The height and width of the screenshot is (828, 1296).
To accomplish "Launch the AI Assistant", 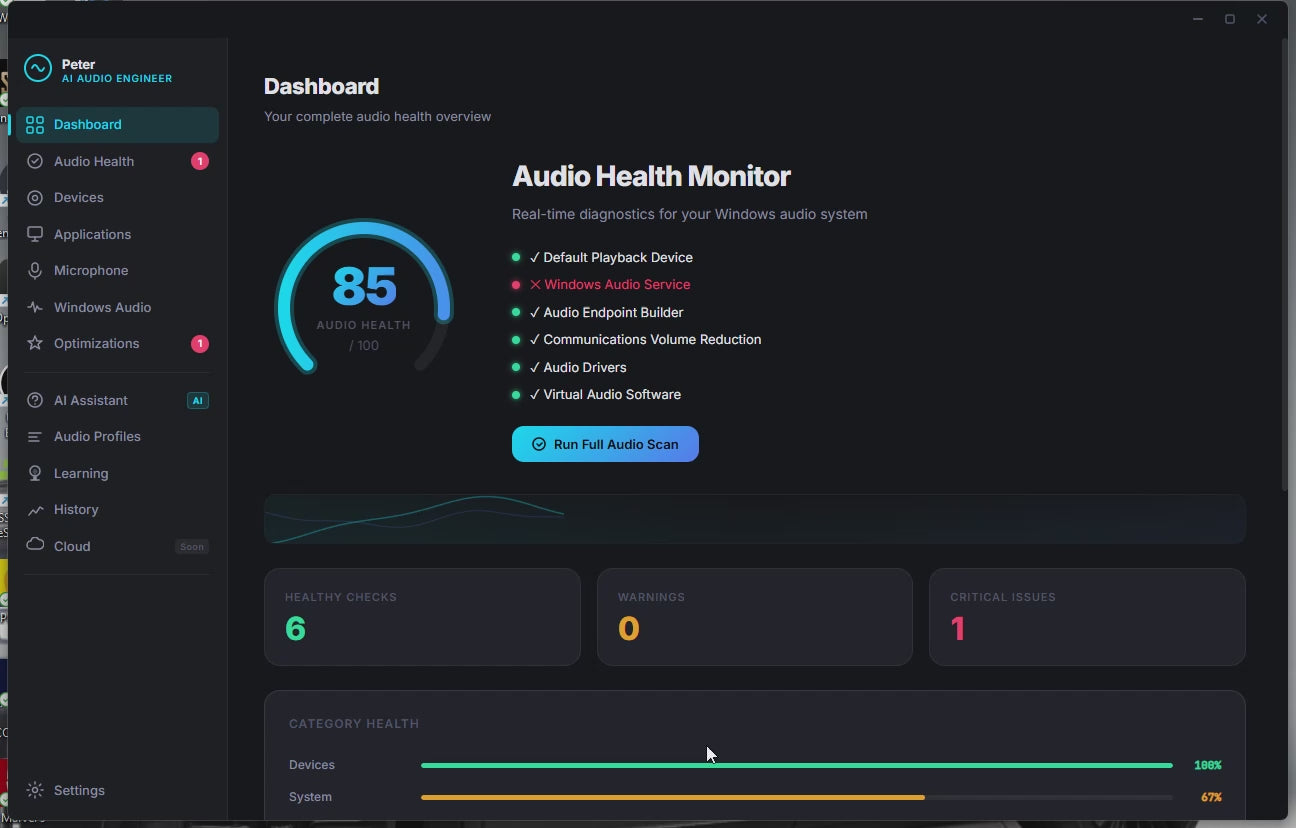I will pos(118,400).
